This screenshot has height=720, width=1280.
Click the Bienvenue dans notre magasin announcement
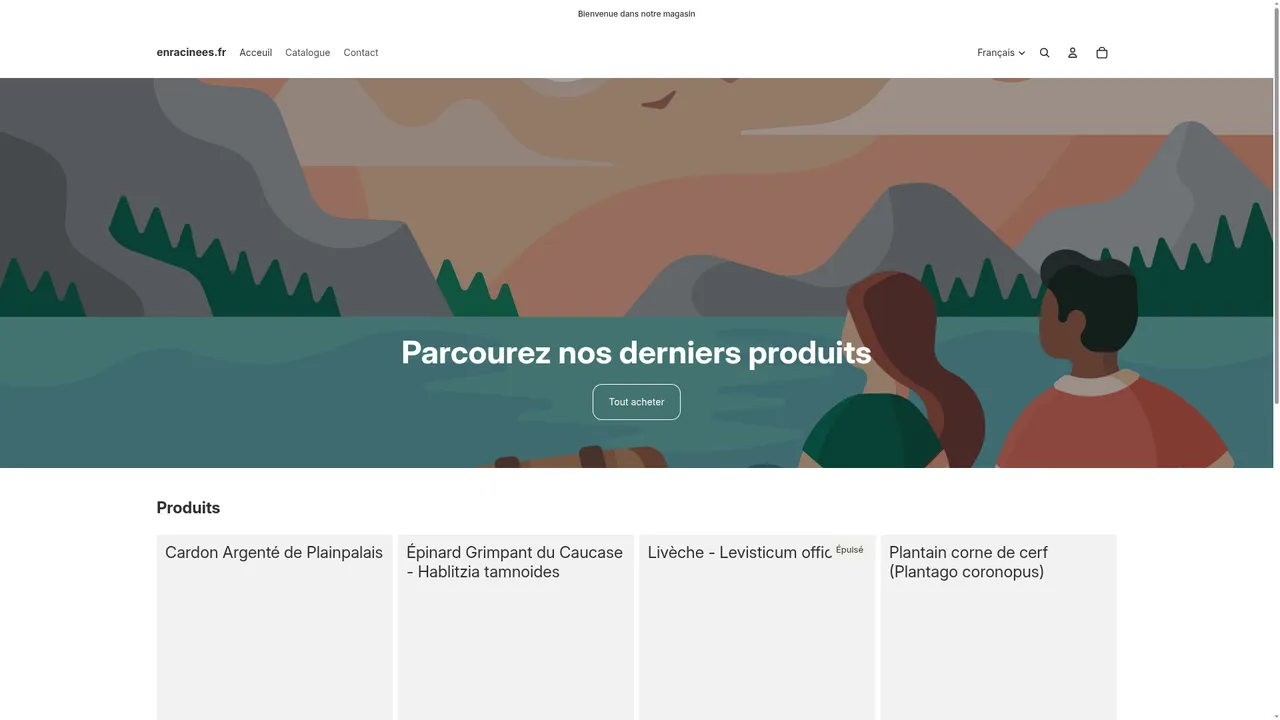tap(636, 14)
